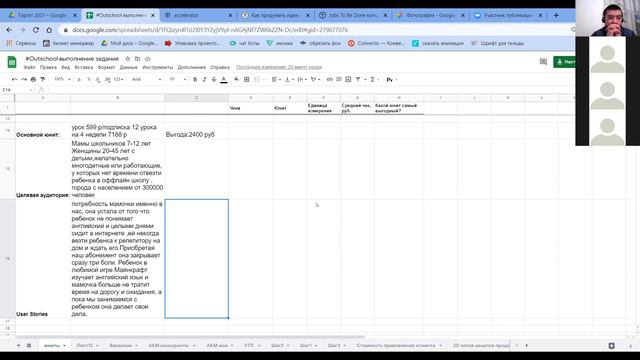This screenshot has height=360, width=640.
Task: Open the all sheets list icon
Action: click(29, 345)
